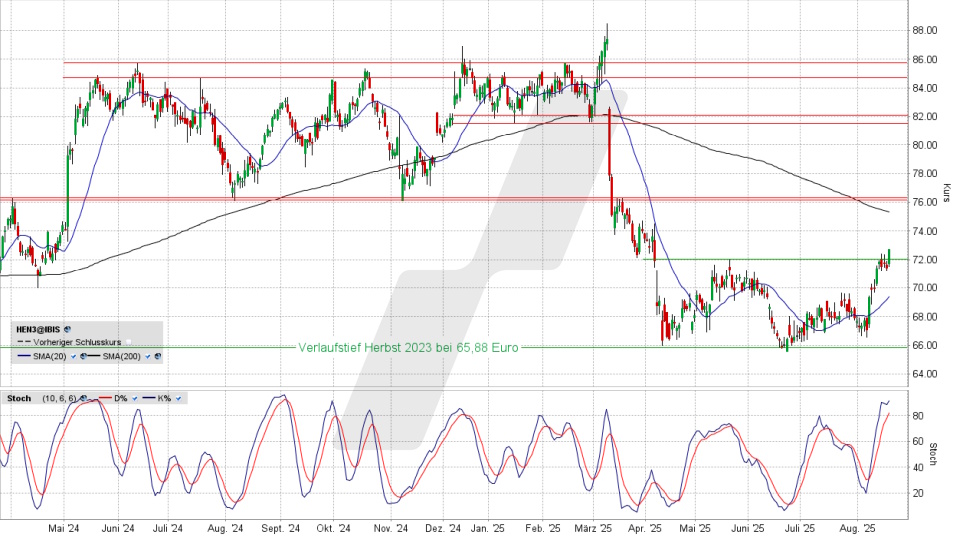This screenshot has width=960, height=540.
Task: Click the Dez. '24 date label
Action: (x=443, y=528)
